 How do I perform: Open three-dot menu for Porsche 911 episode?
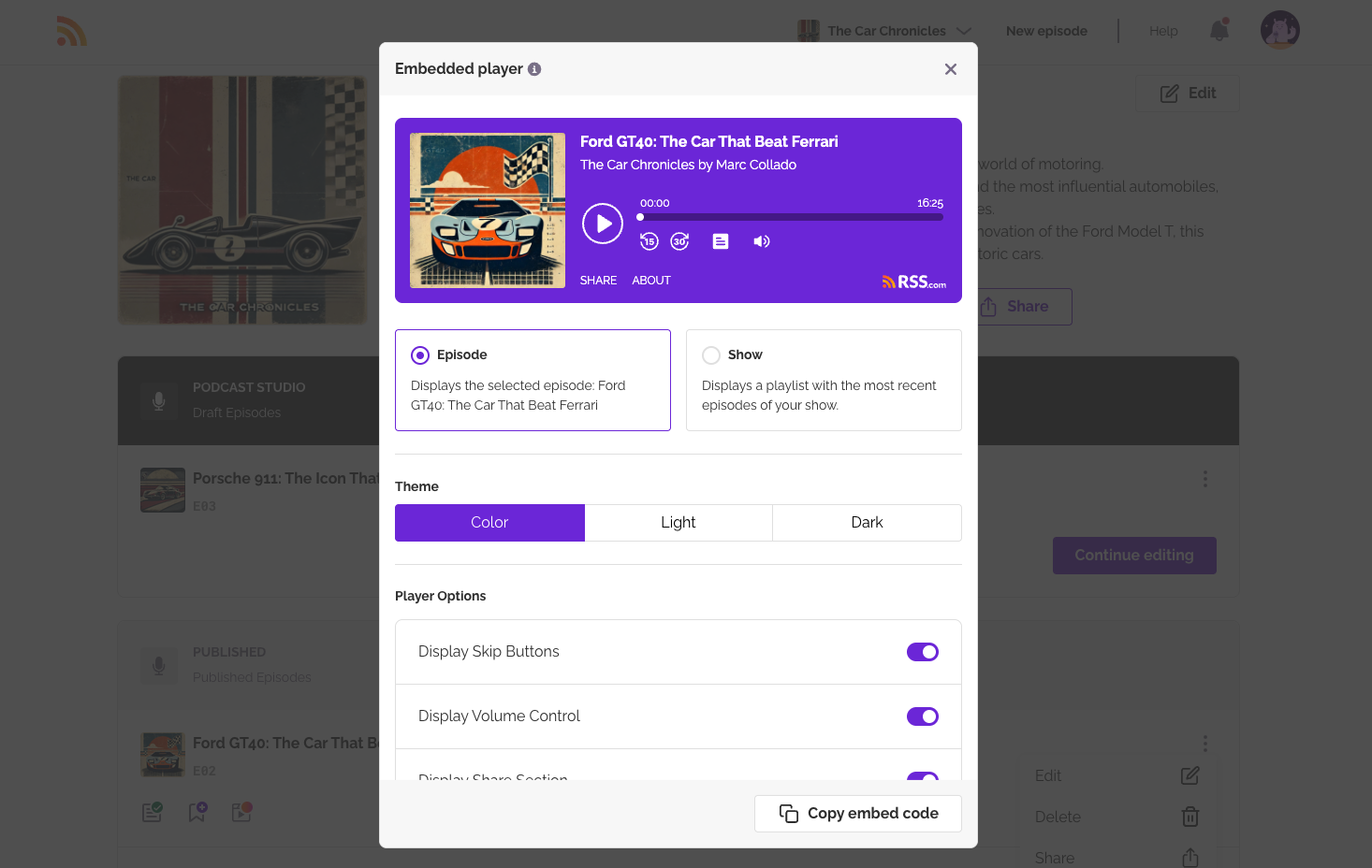tap(1205, 479)
